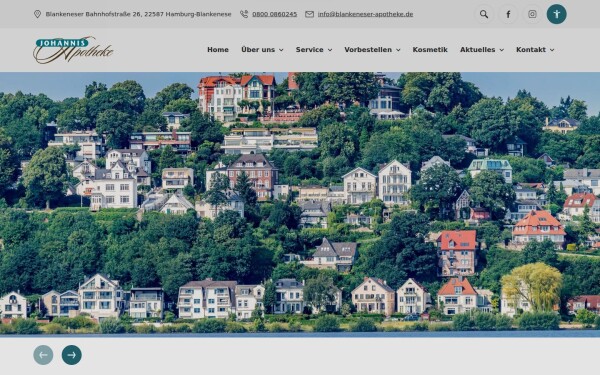Open the Kosmetik page
The image size is (600, 375).
(x=430, y=50)
